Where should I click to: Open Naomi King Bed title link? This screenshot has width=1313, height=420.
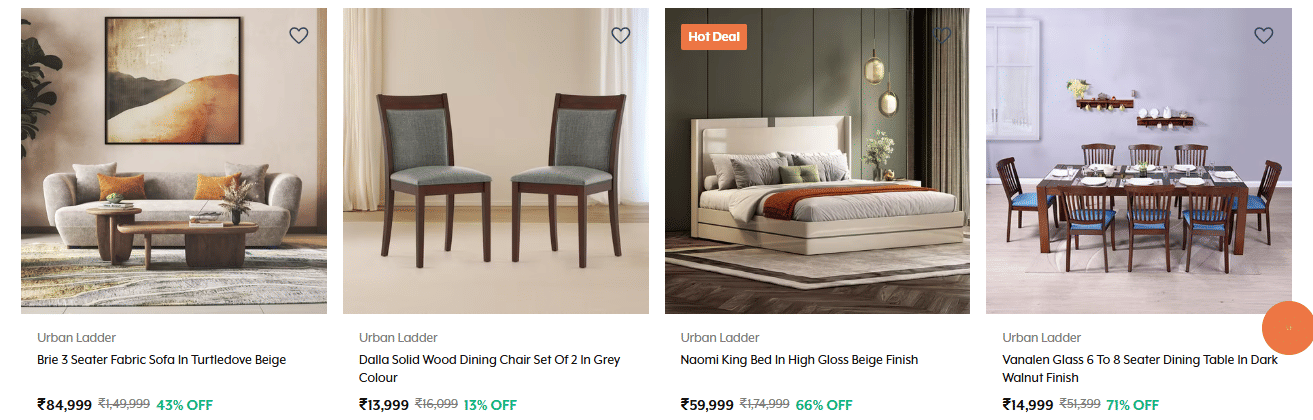click(799, 360)
